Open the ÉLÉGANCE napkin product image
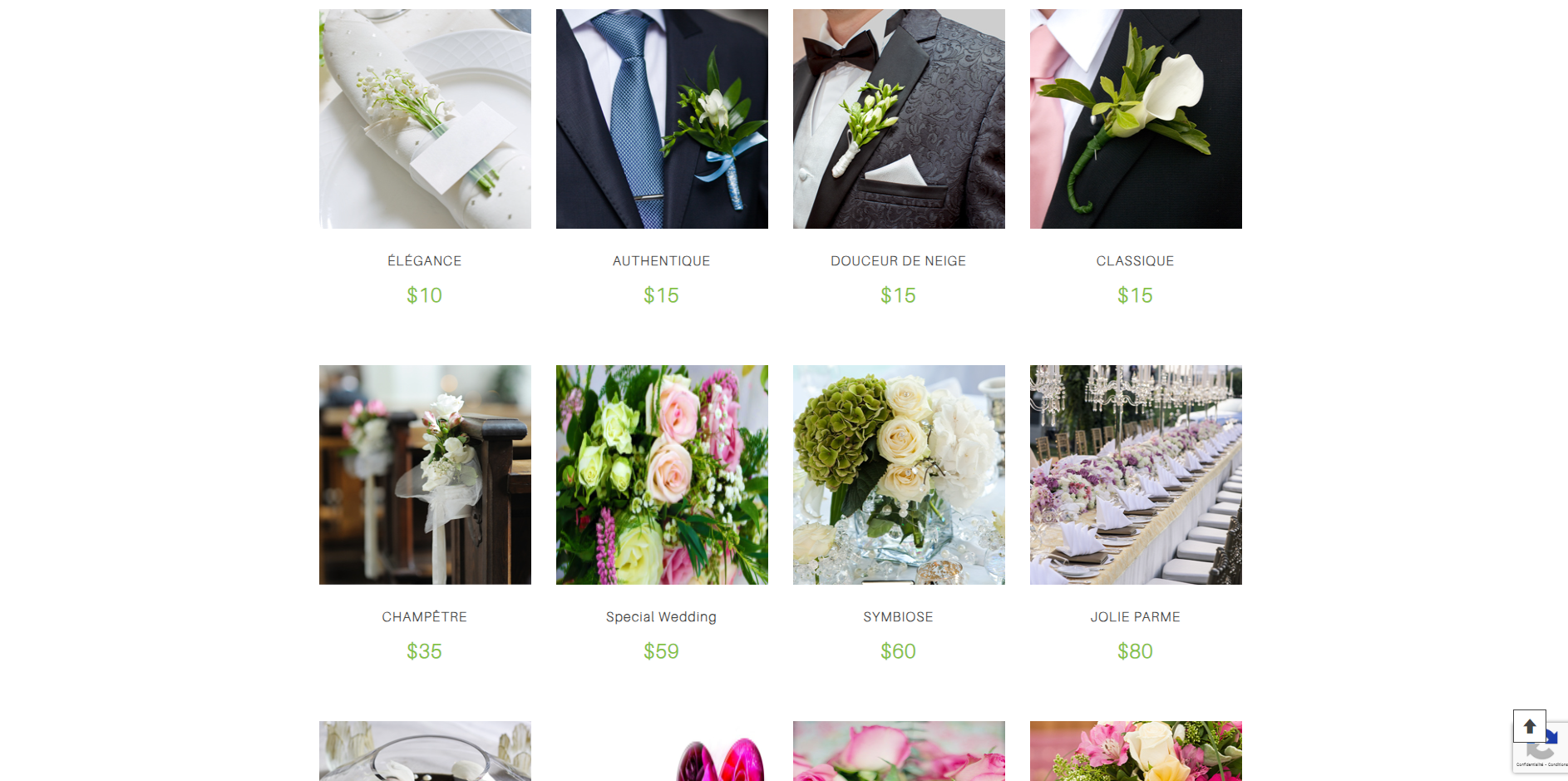 click(x=425, y=119)
